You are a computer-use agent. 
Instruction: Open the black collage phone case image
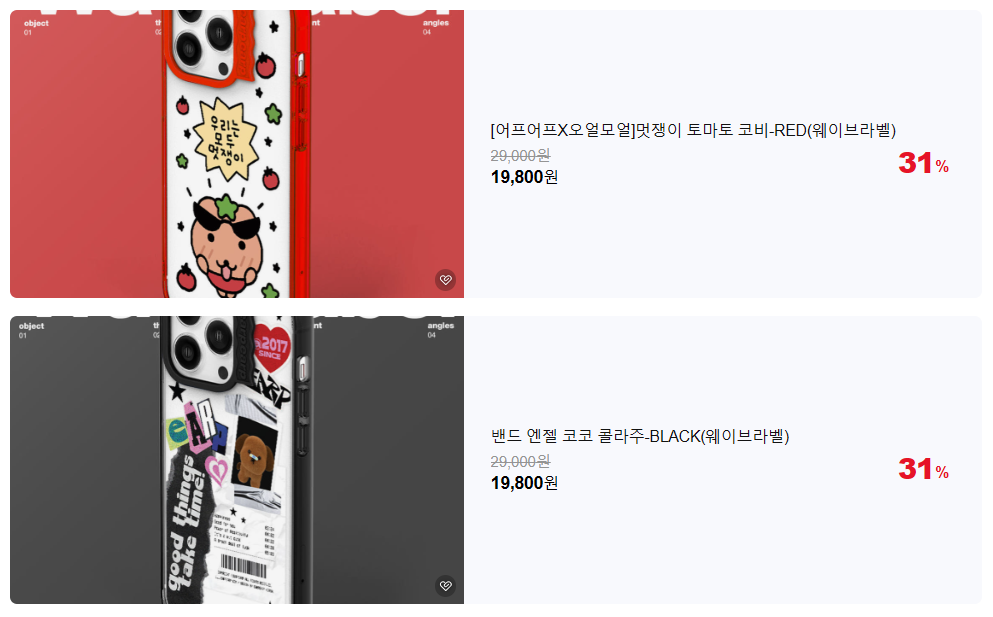click(x=237, y=460)
